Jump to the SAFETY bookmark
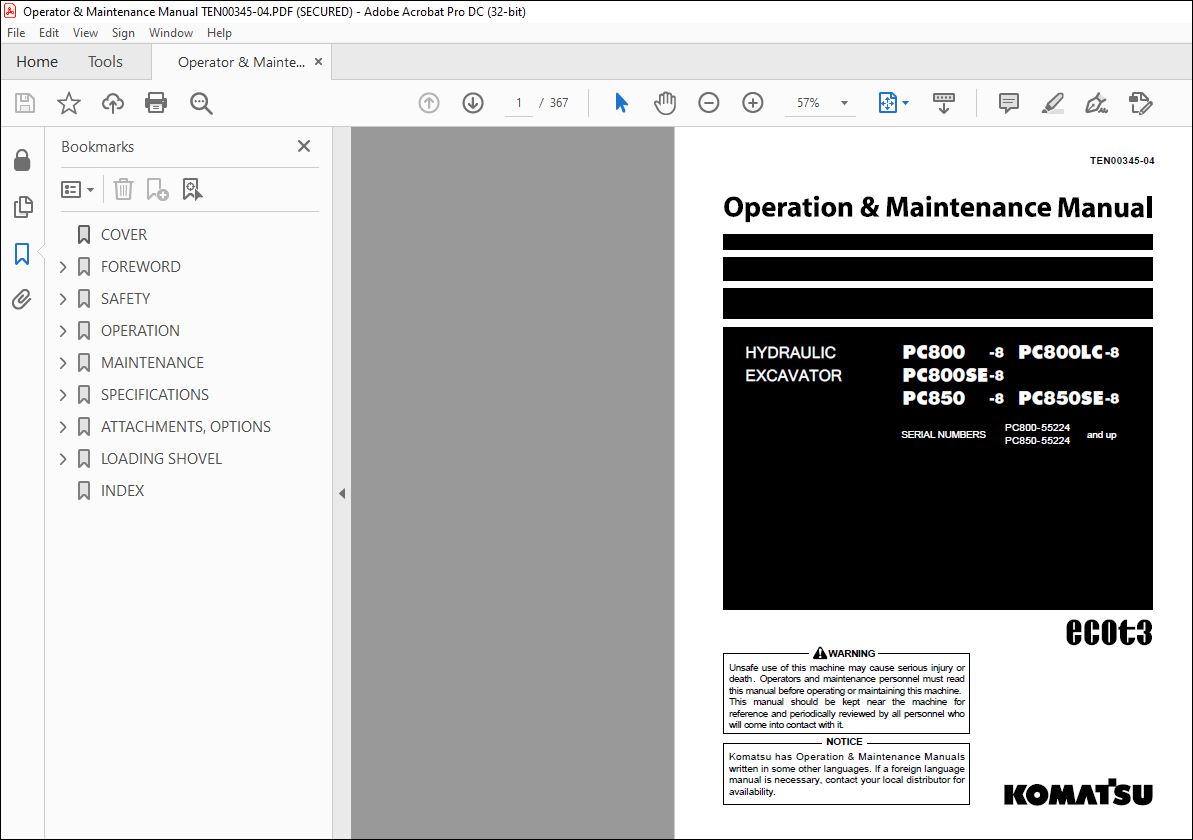This screenshot has height=840, width=1193. point(126,299)
